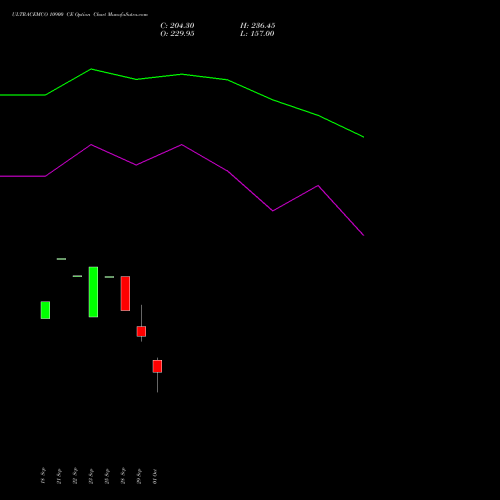Select the green upper band line
500x500 pixels.
[x=182, y=74]
